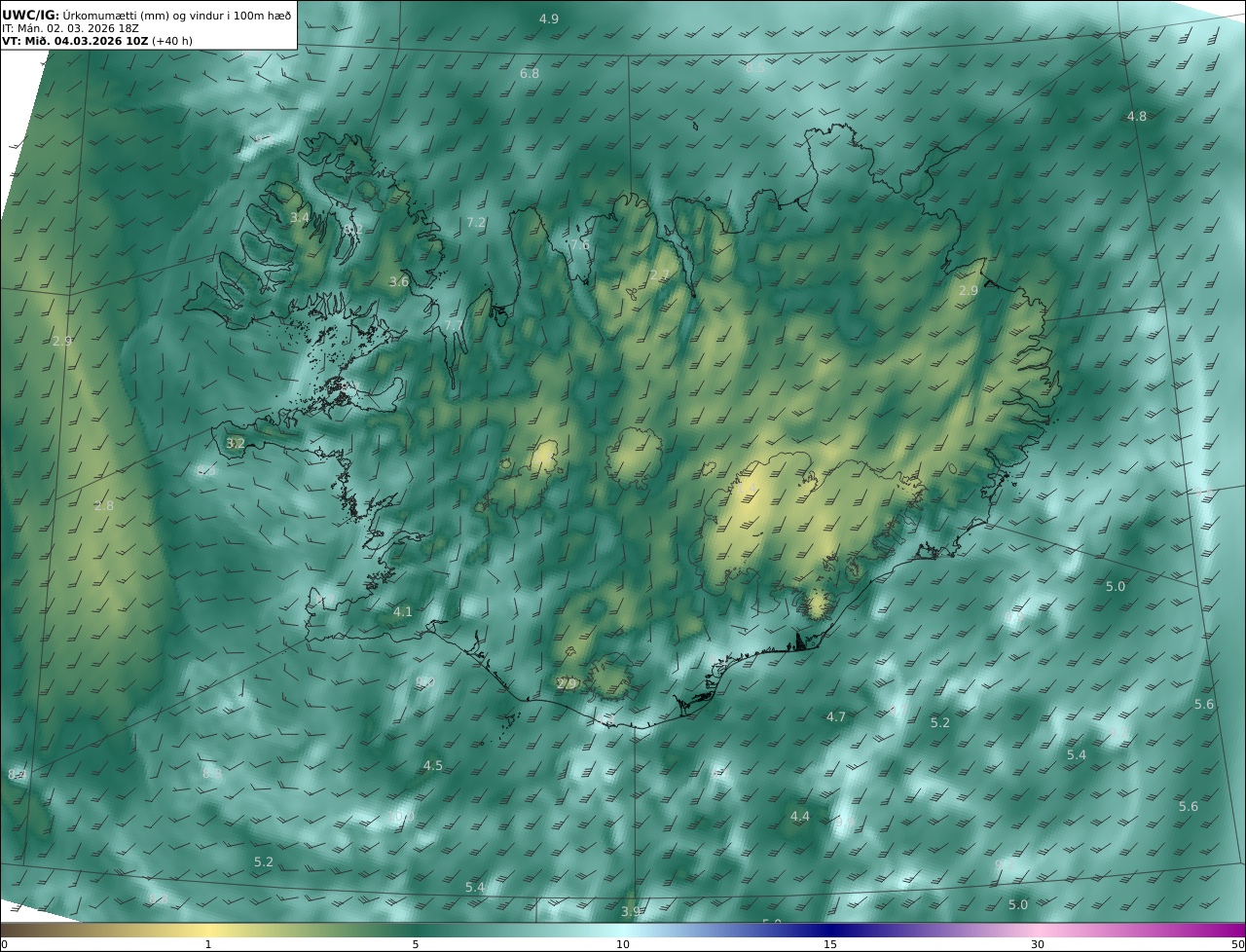Select the 4.8 value label
1246x952 pixels.
point(1137,117)
